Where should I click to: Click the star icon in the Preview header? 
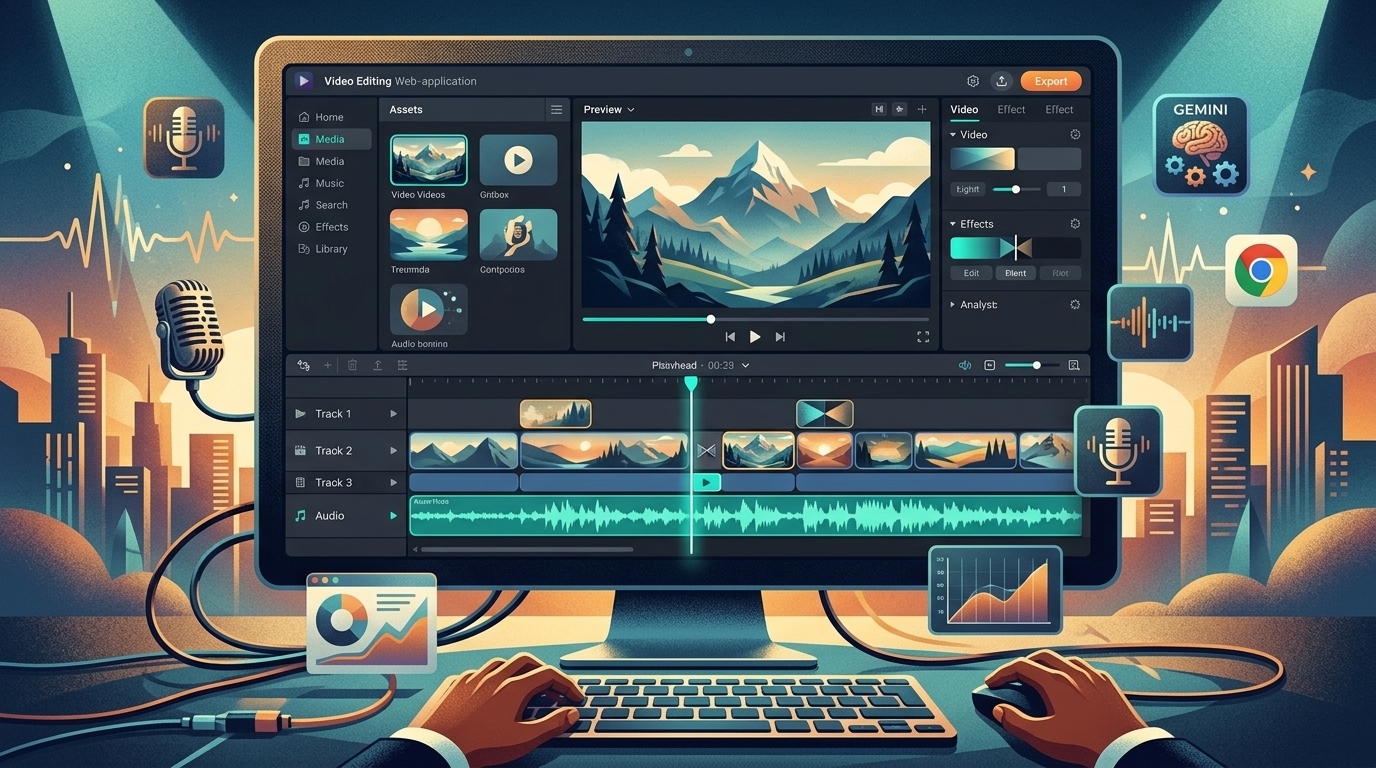point(900,109)
